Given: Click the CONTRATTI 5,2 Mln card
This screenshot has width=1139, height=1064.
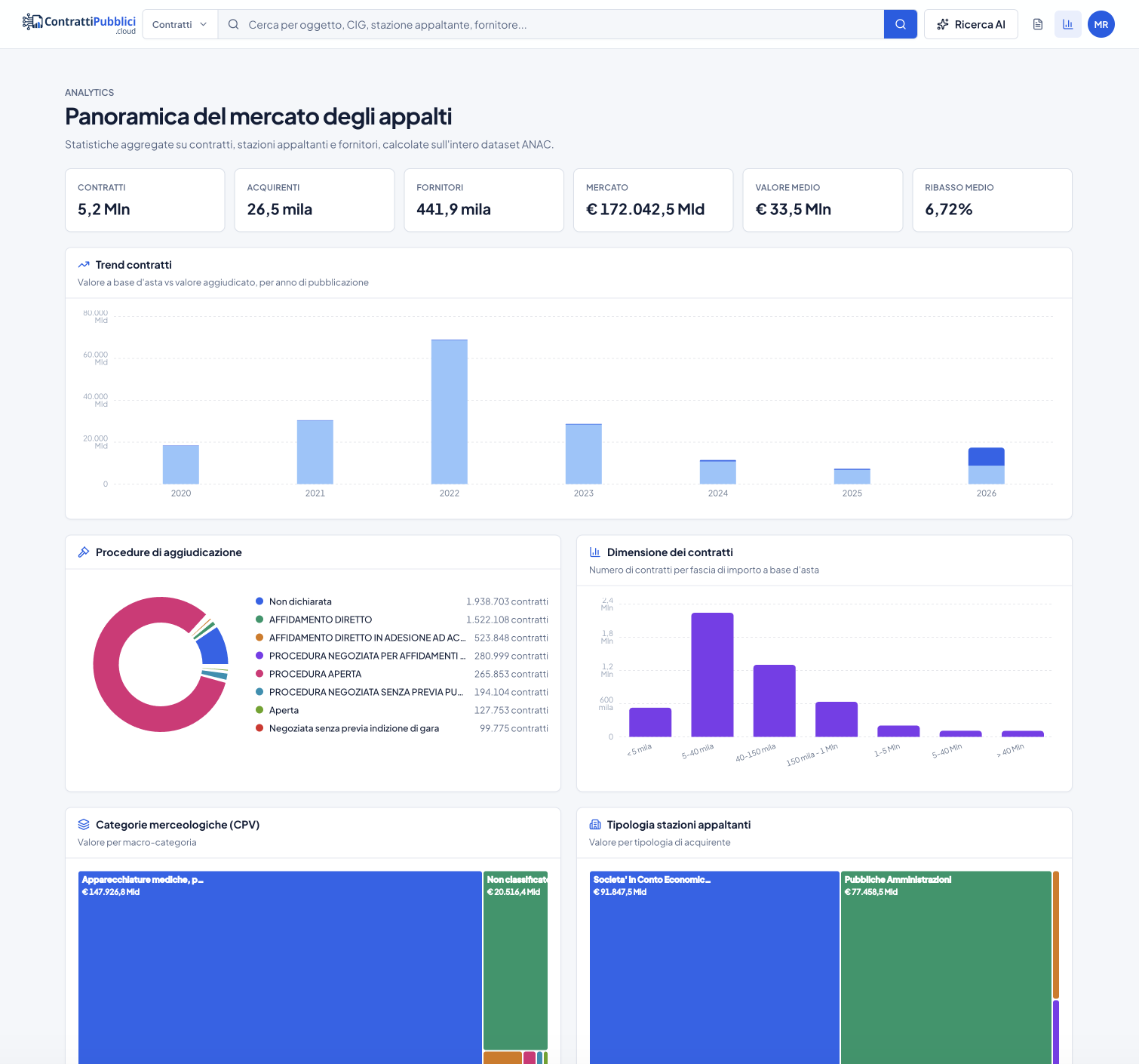Looking at the screenshot, I should coord(145,200).
